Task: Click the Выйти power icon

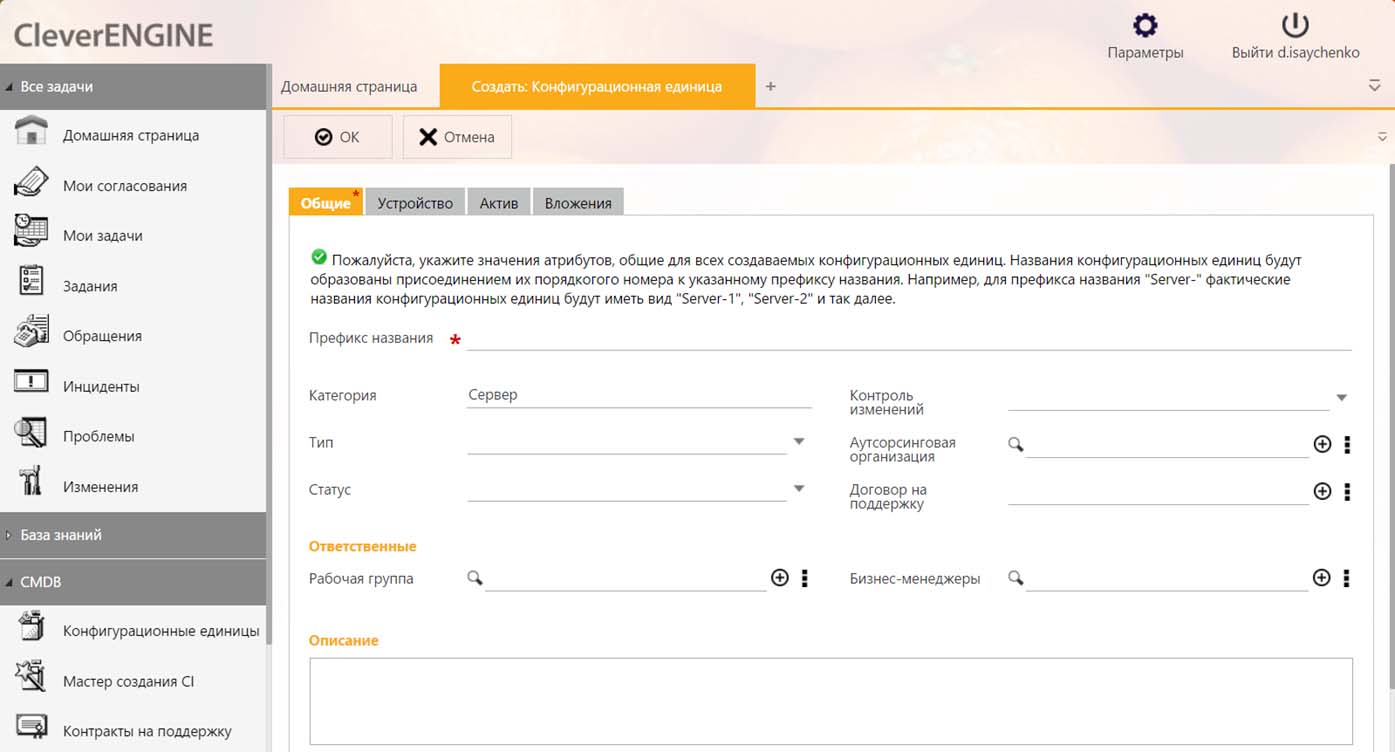Action: coord(1295,25)
